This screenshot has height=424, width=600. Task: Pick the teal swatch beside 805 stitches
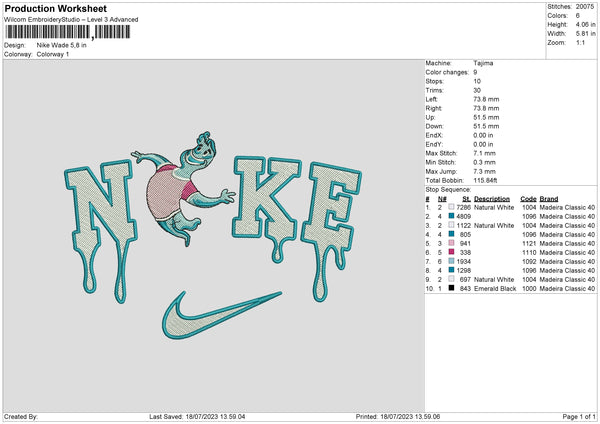click(452, 234)
